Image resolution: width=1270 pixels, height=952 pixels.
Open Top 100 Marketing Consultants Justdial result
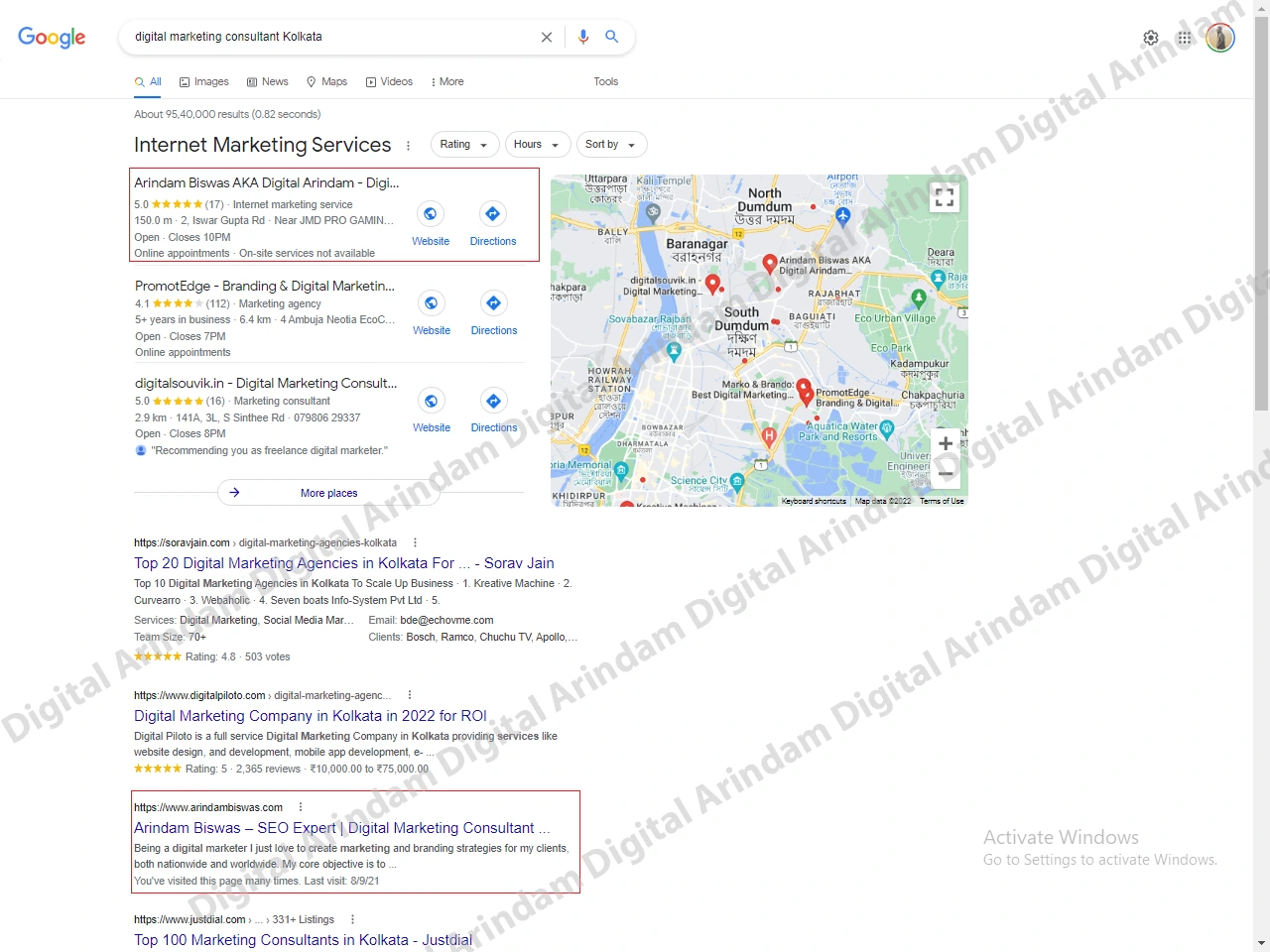pyautogui.click(x=304, y=940)
